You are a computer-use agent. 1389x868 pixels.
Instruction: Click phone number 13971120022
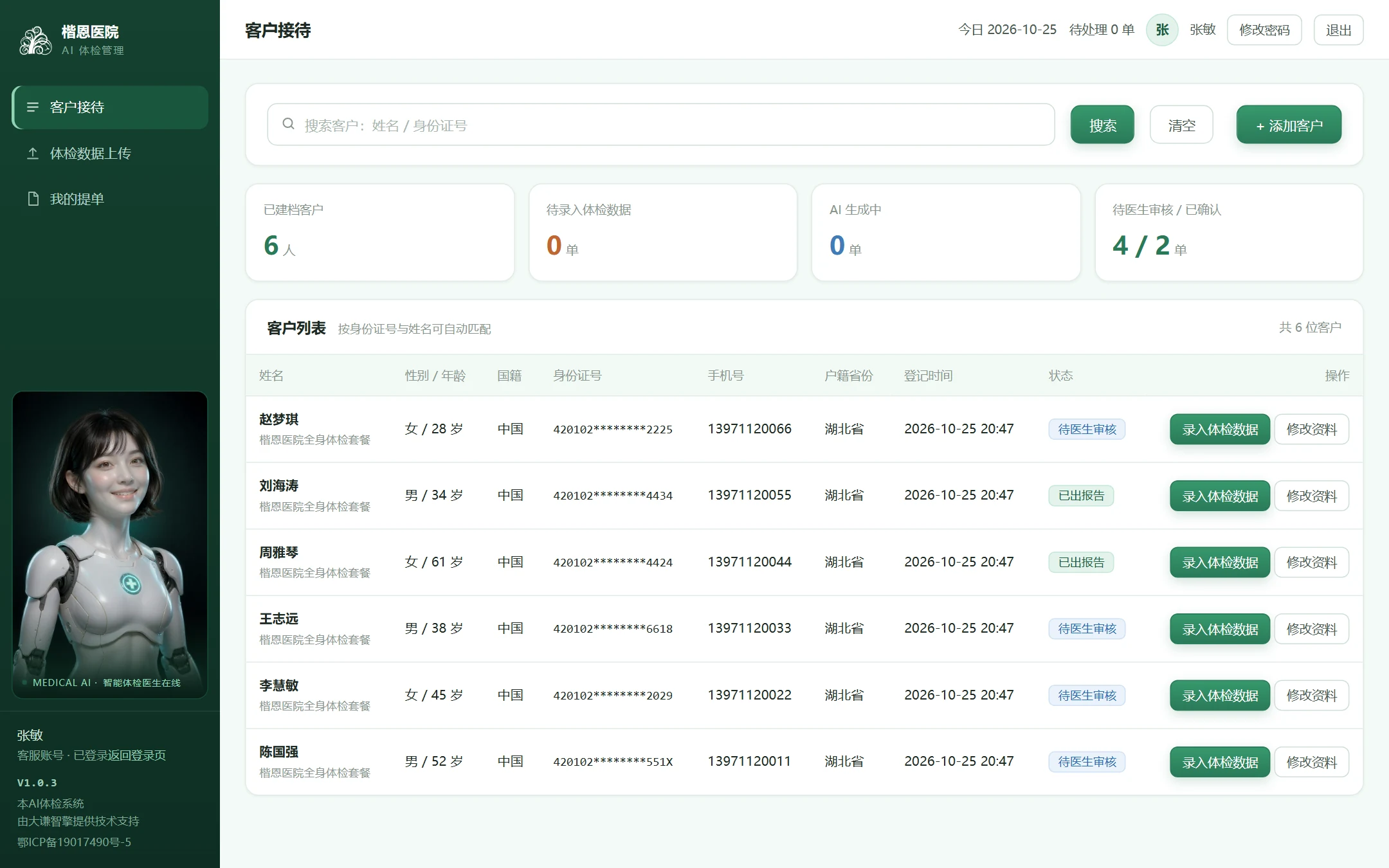coord(749,695)
